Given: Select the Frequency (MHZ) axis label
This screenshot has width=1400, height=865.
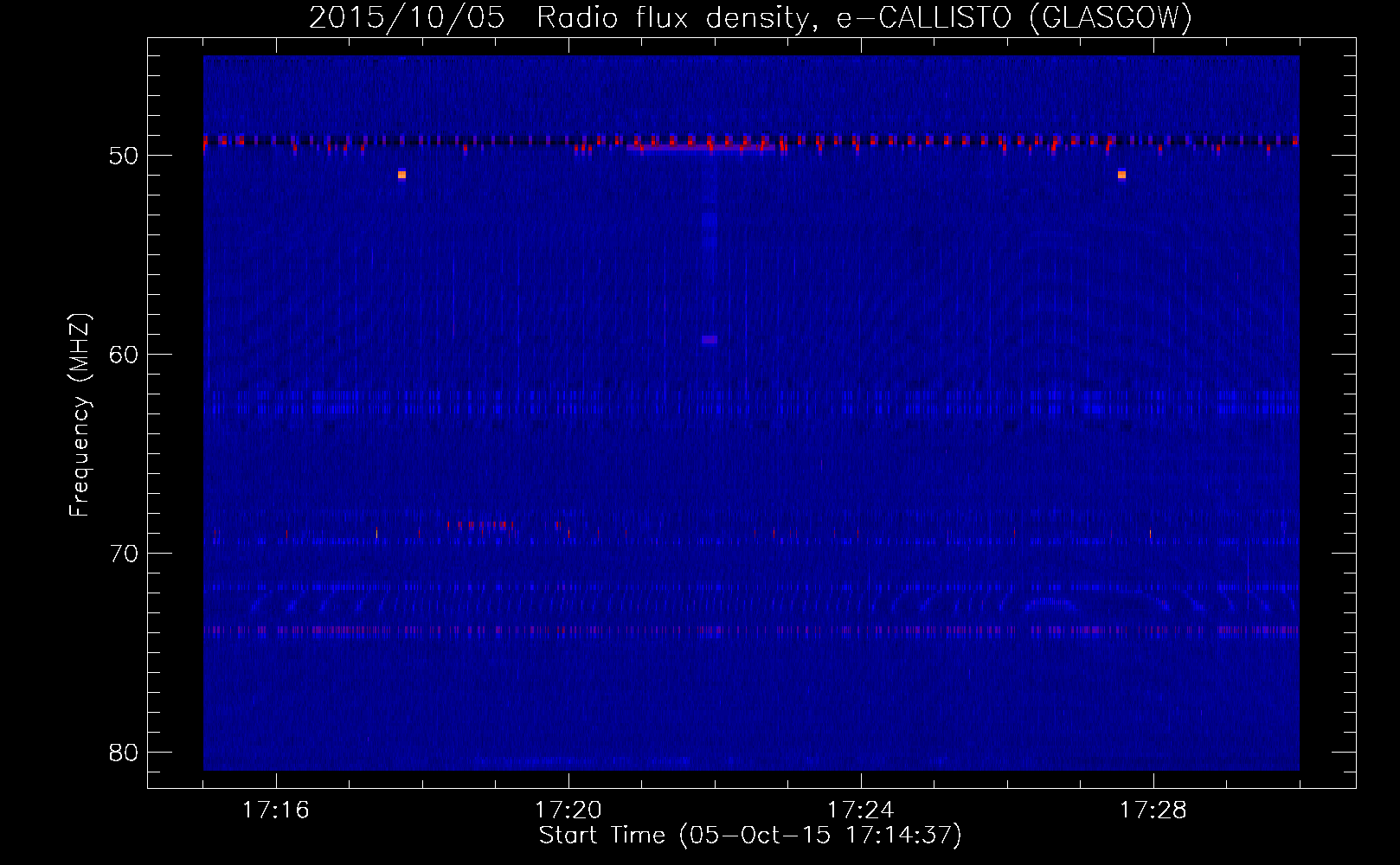Looking at the screenshot, I should click(80, 415).
